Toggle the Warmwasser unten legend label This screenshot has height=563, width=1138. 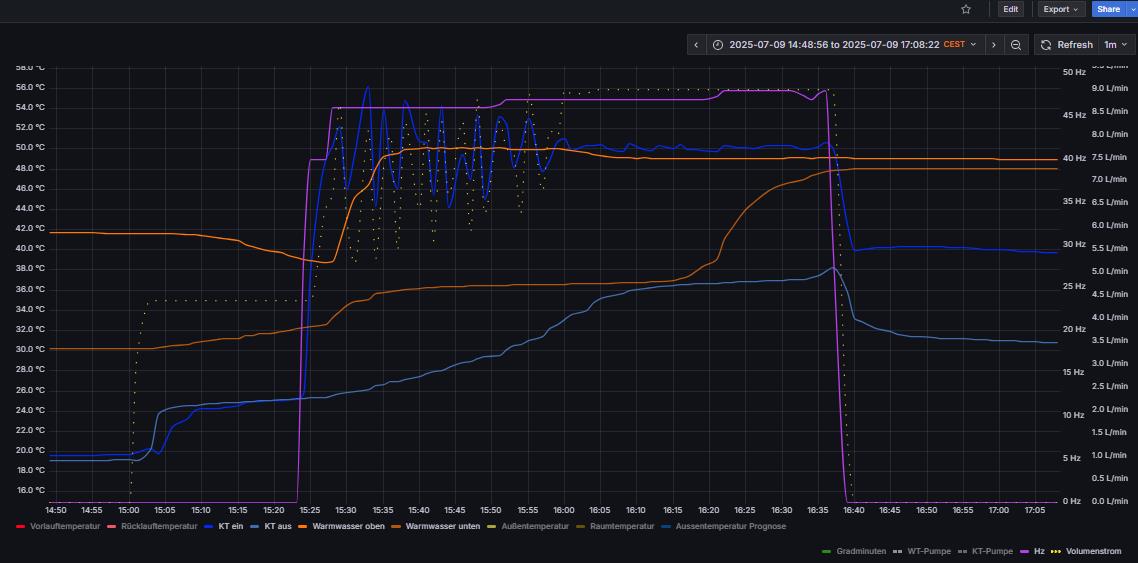click(443, 526)
